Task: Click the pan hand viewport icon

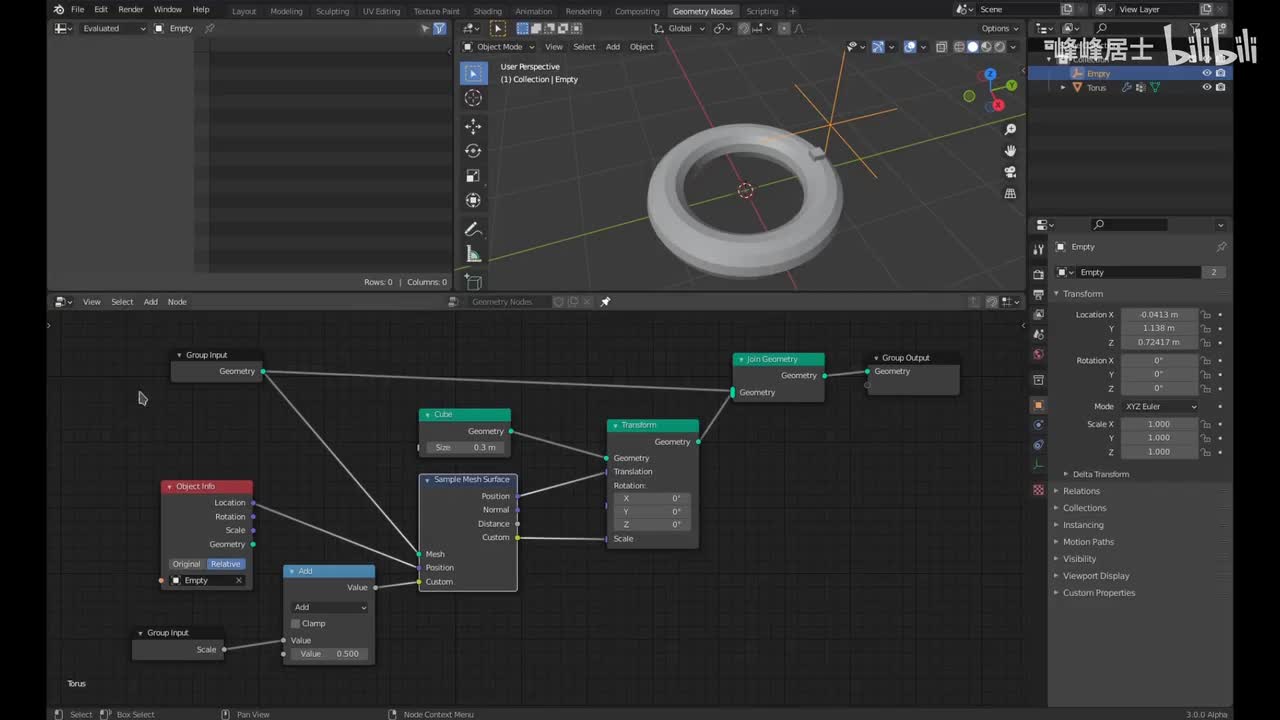Action: coord(1010,151)
